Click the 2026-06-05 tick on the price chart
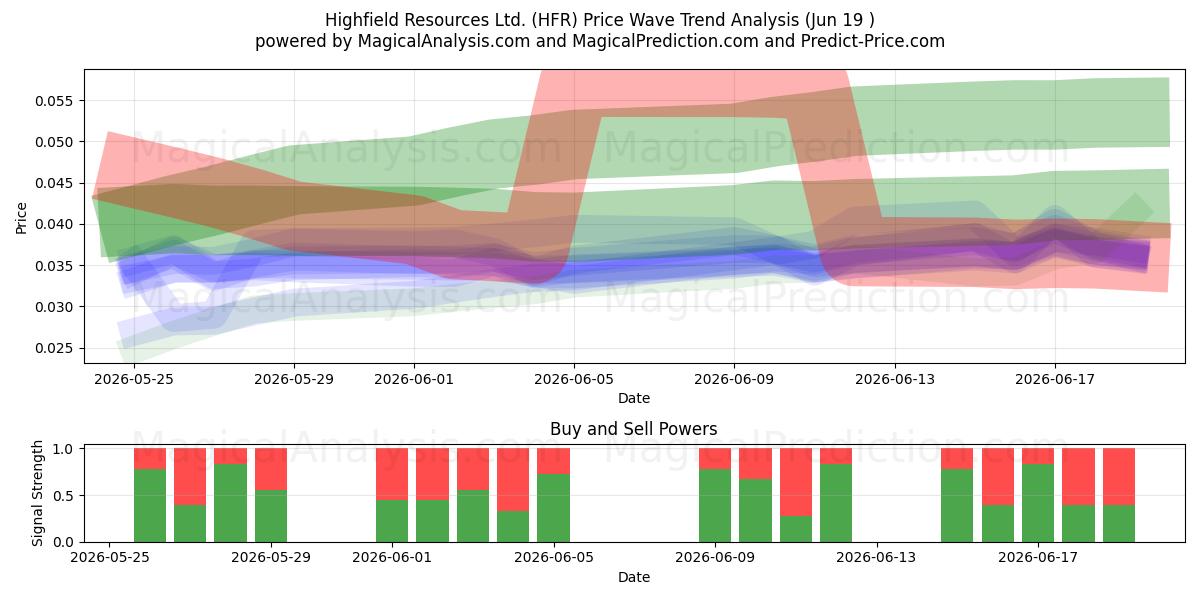 pyautogui.click(x=574, y=379)
